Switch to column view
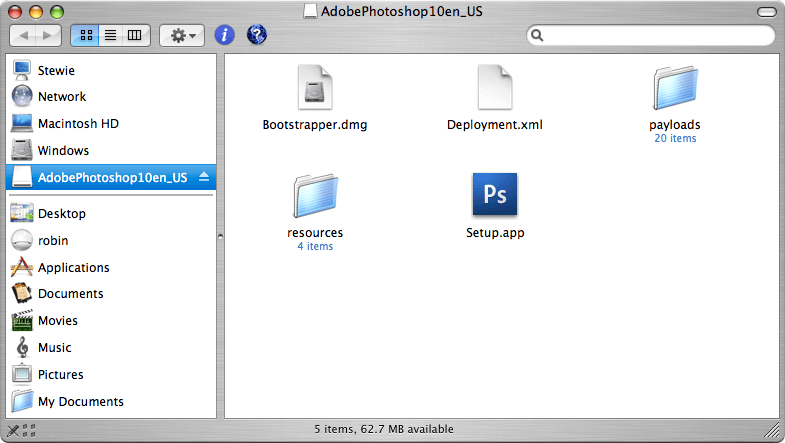Screen dimensions: 785x443 tap(135, 35)
